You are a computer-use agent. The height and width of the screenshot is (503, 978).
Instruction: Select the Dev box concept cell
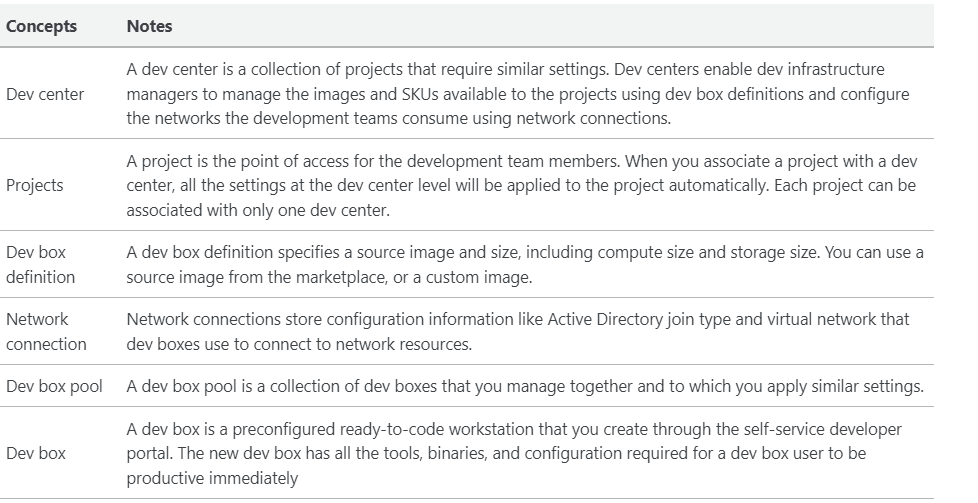36,453
